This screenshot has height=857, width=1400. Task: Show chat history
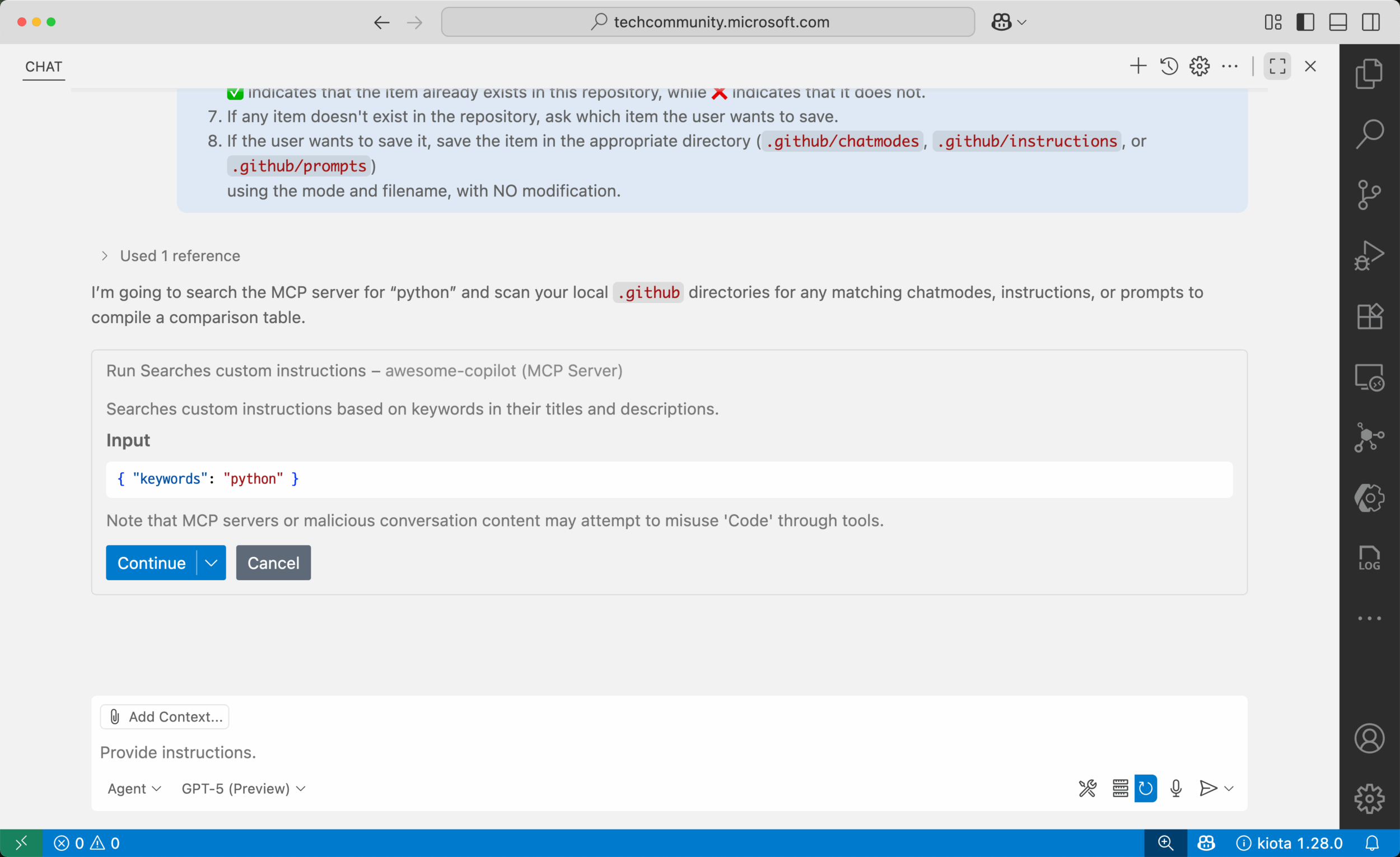click(x=1169, y=67)
